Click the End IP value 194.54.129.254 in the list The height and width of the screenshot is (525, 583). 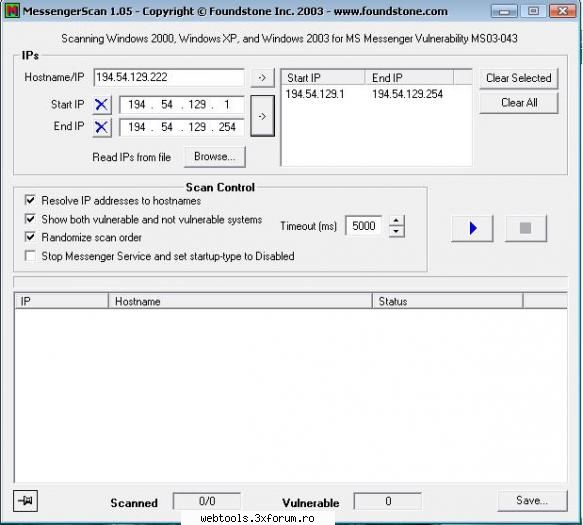[x=408, y=94]
